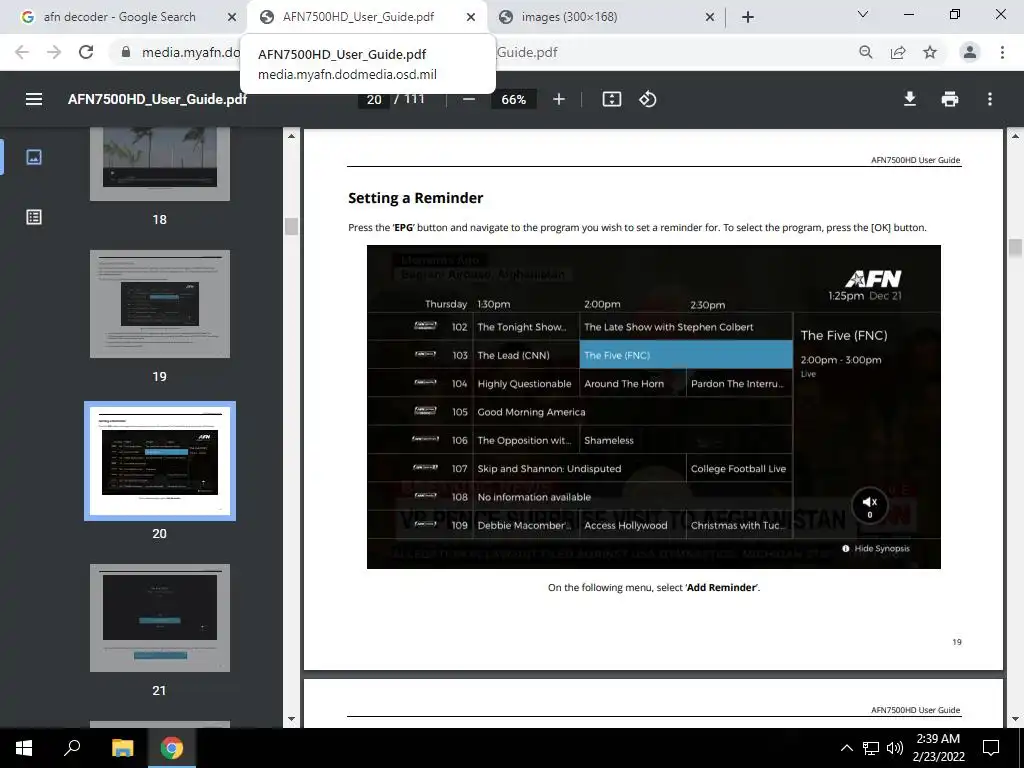Show page thumbnails view in sidebar
Screen dimensions: 1024x768
[34, 157]
